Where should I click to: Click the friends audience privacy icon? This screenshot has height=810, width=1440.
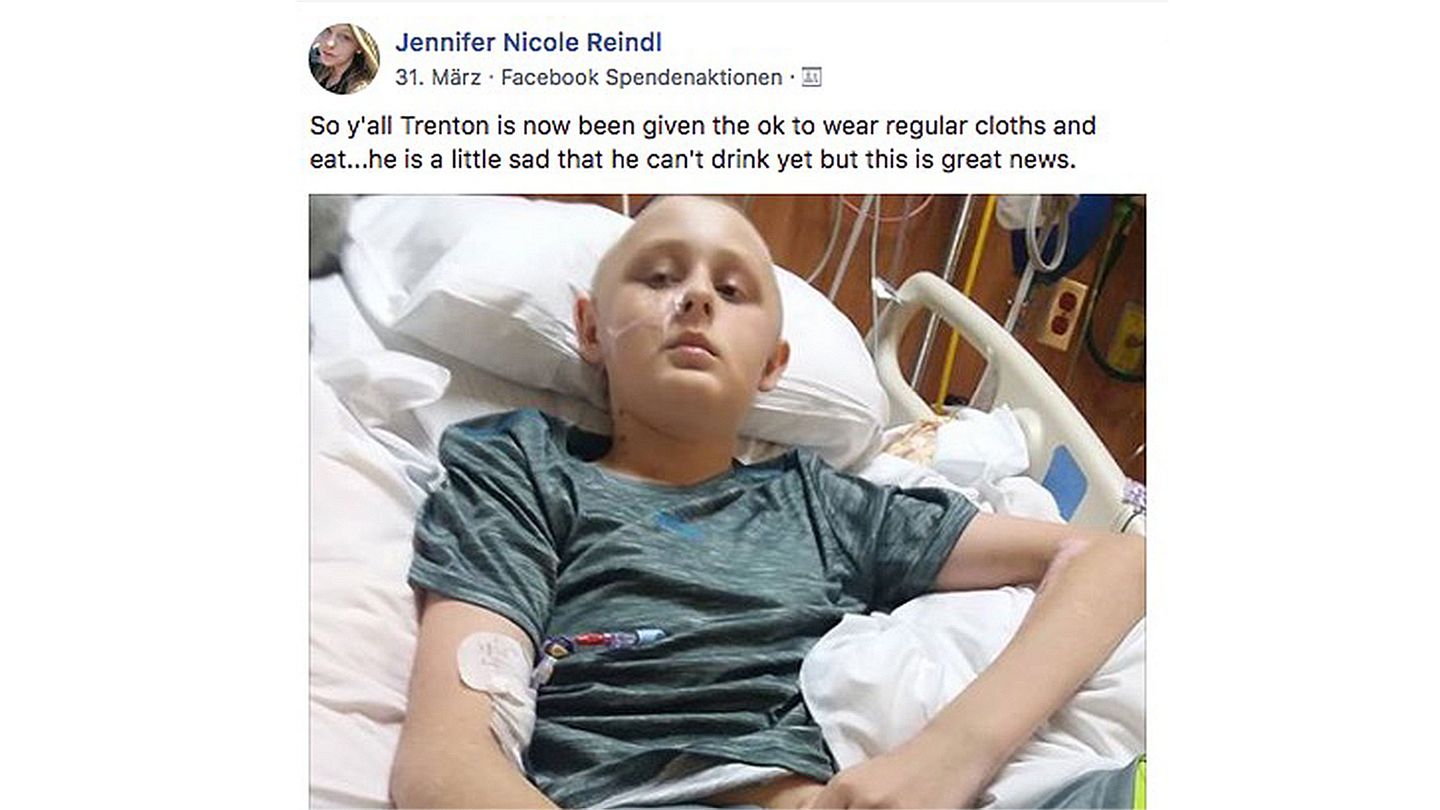coord(811,77)
